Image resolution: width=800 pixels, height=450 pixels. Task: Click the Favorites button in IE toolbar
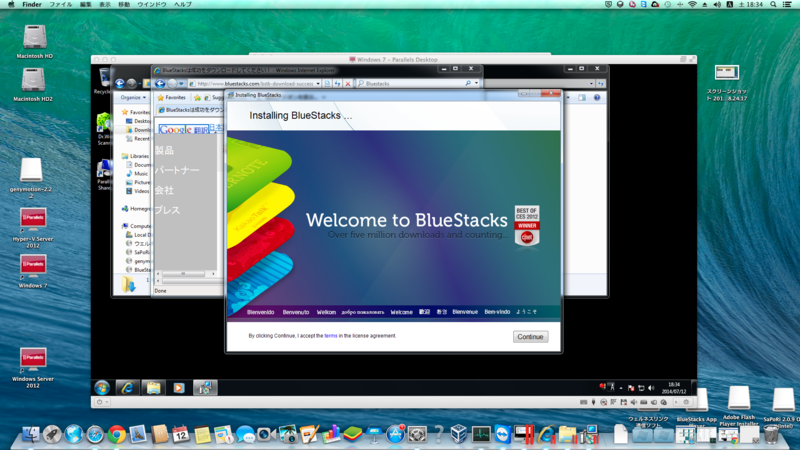coord(171,97)
